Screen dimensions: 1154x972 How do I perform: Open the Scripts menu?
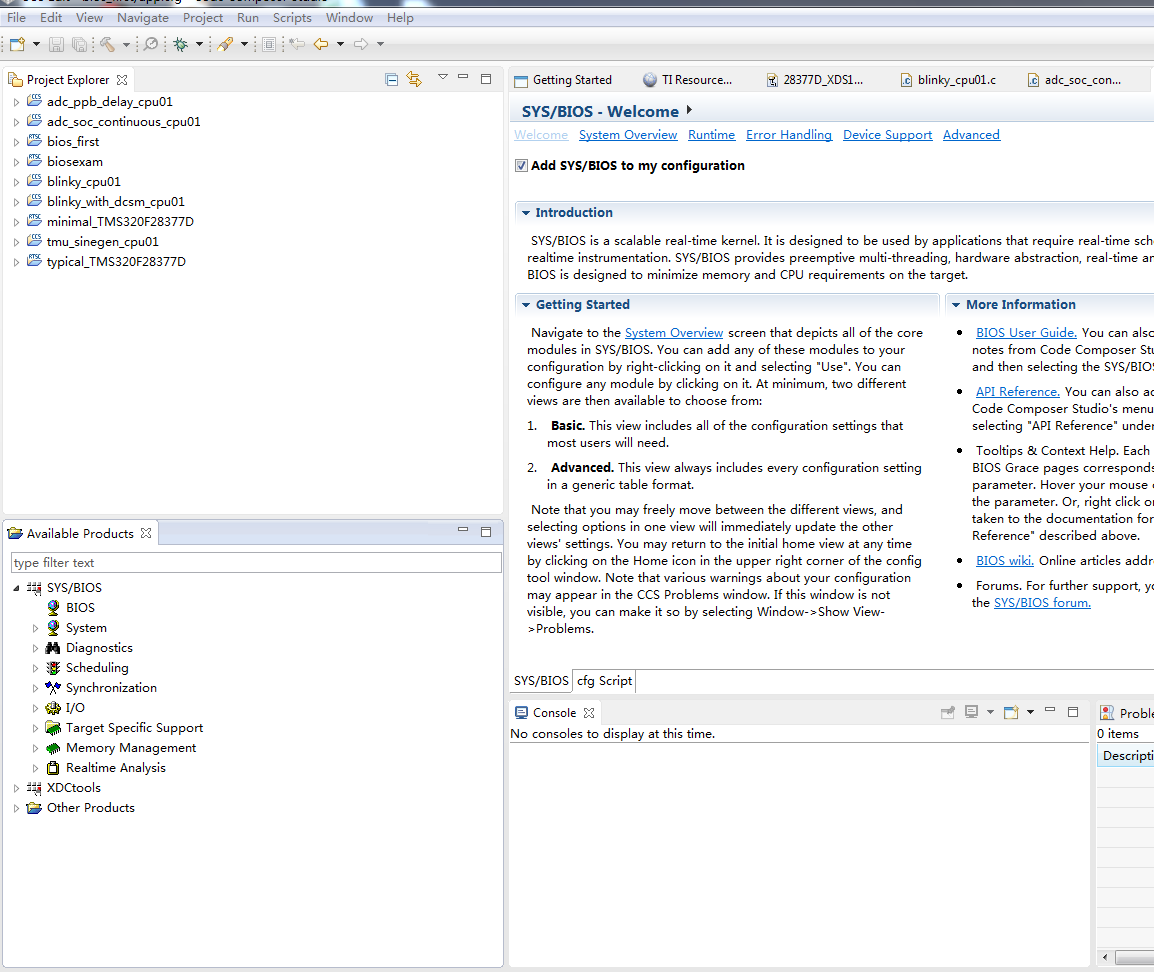[292, 18]
